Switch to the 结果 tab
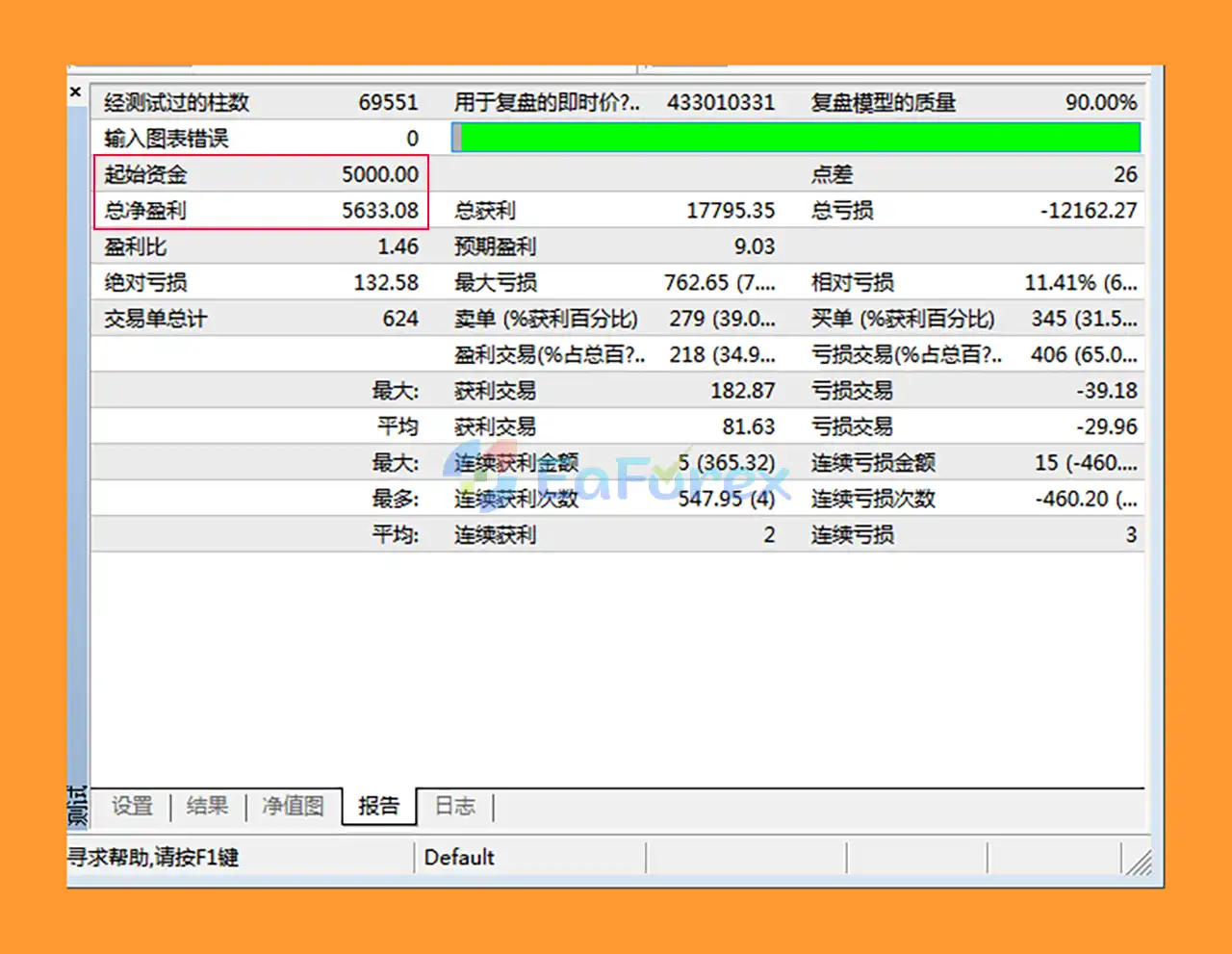 coord(206,808)
